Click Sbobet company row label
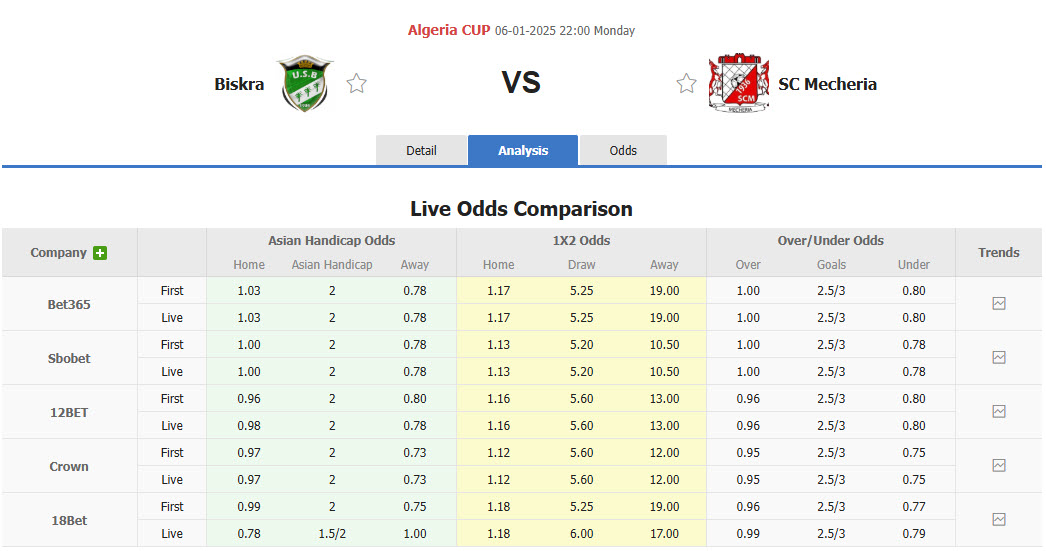The width and height of the screenshot is (1046, 551). pos(69,358)
